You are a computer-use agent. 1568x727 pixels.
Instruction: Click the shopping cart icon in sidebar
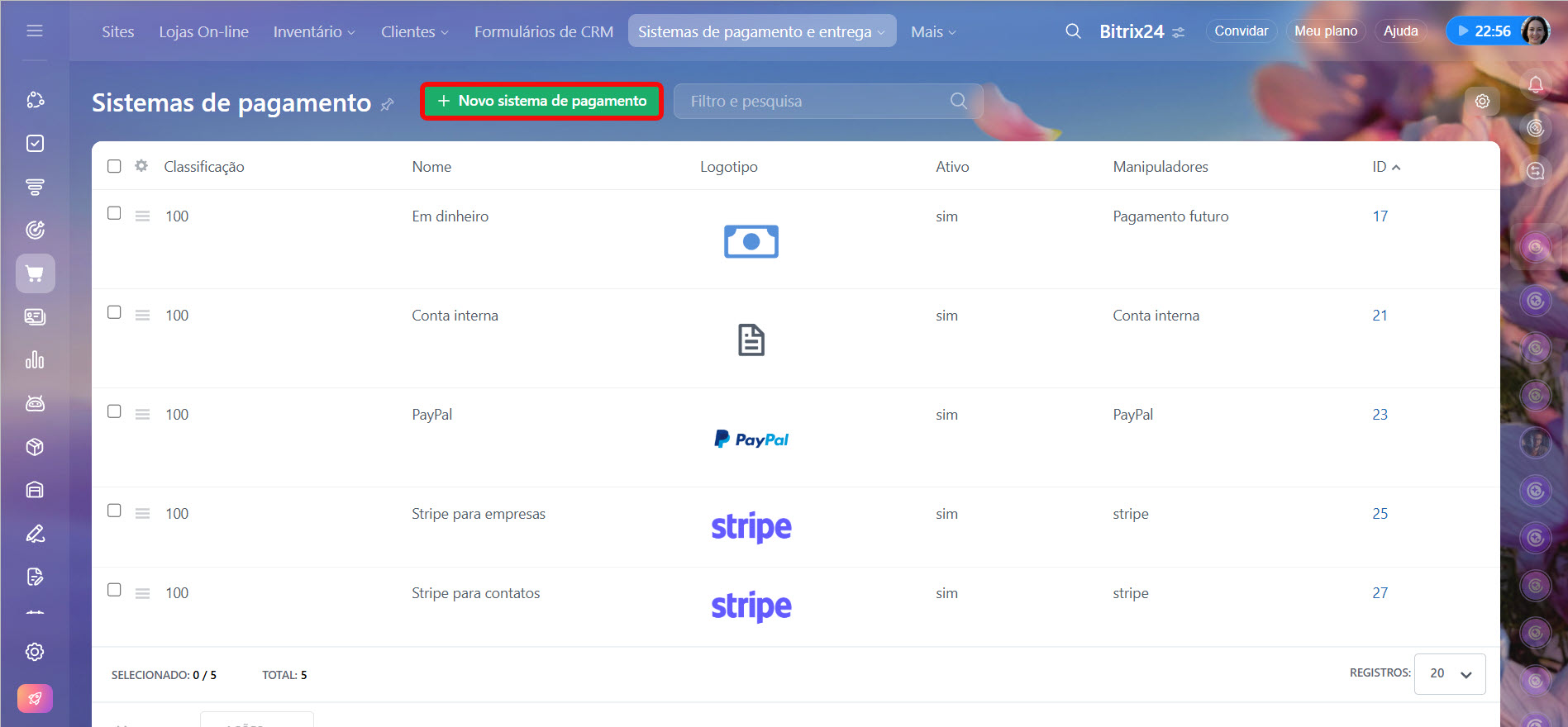[x=35, y=273]
